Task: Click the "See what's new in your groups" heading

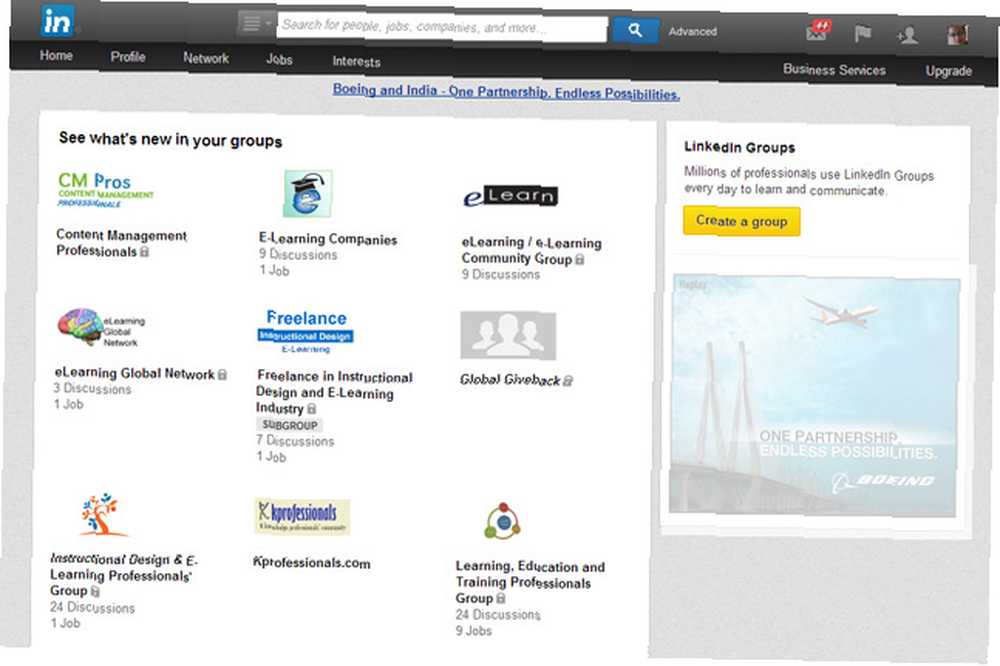Action: (x=170, y=139)
